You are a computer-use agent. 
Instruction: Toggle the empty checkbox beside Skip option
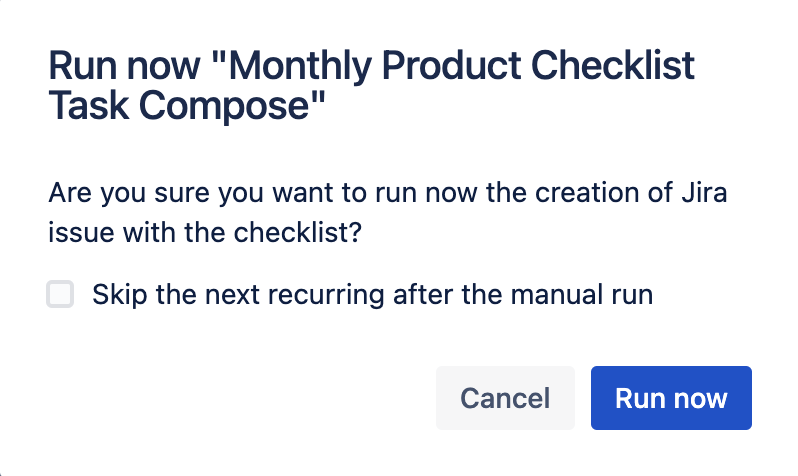(x=60, y=295)
